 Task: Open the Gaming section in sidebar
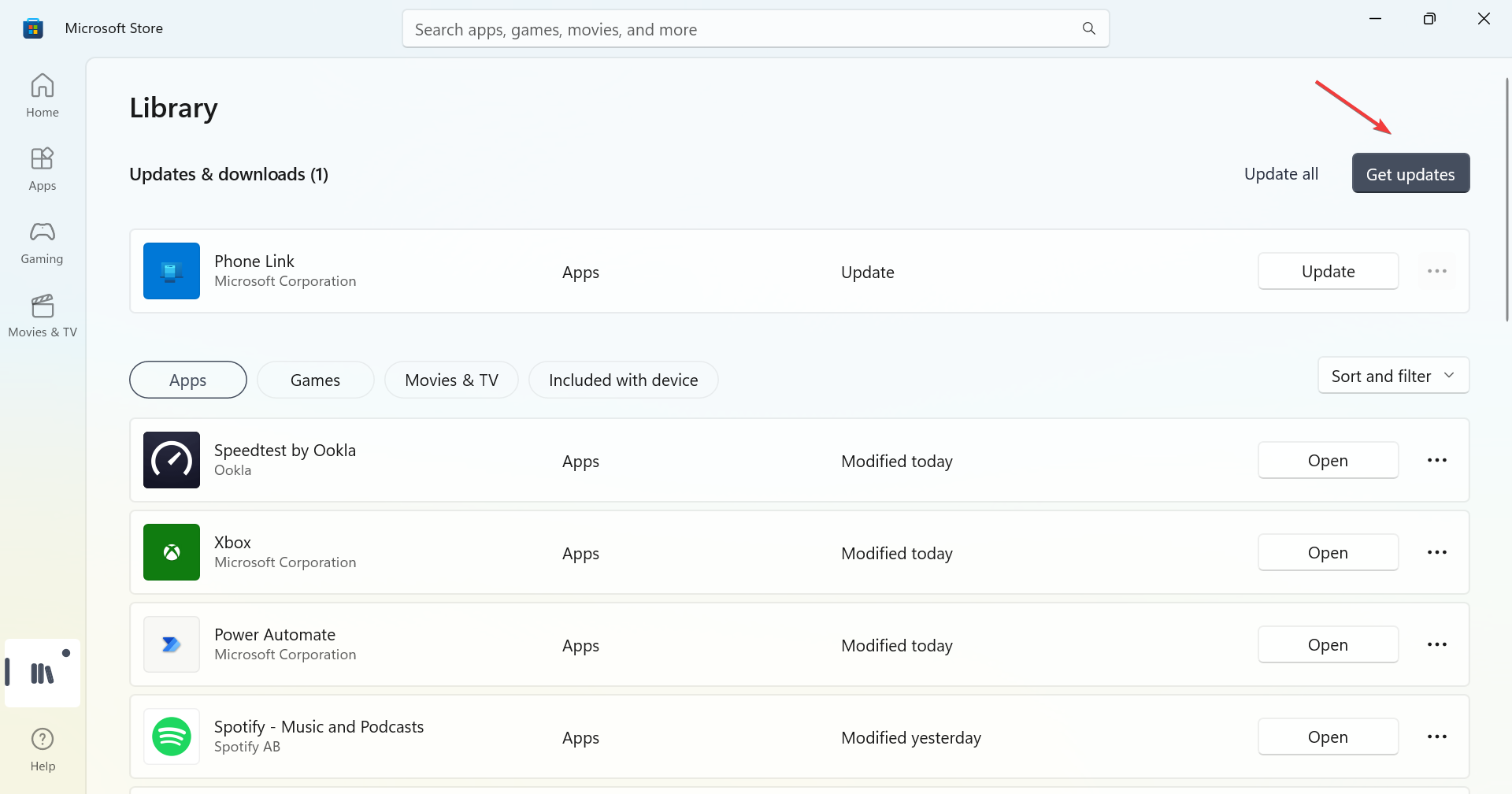(43, 242)
